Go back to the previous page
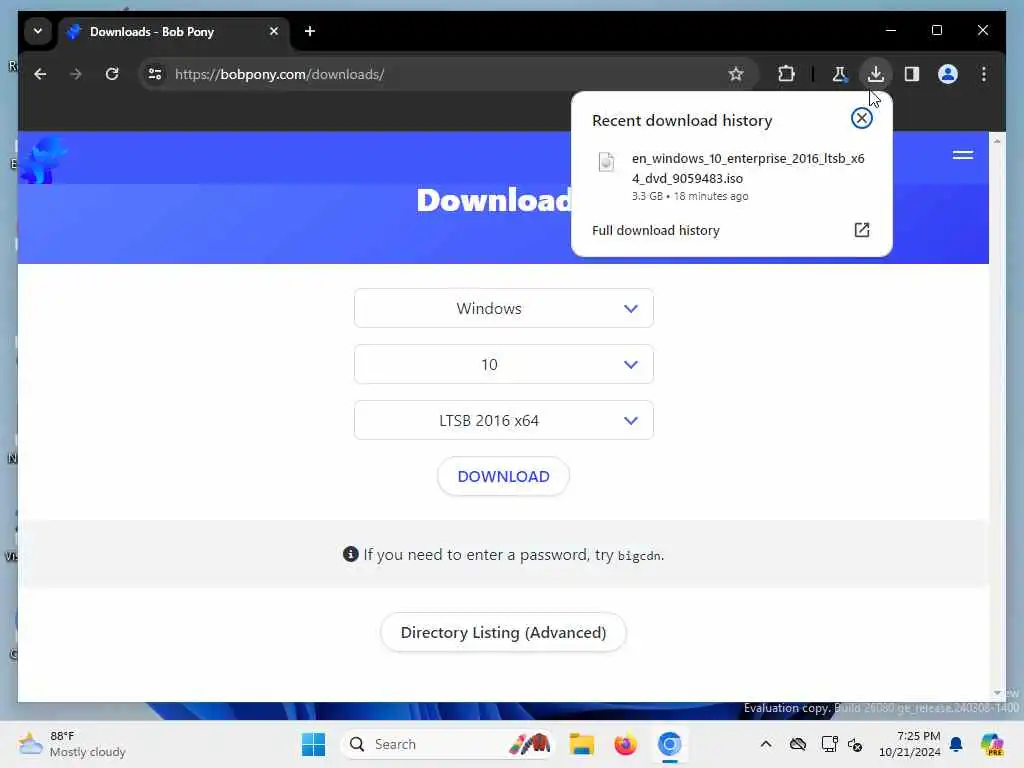 pos(40,74)
